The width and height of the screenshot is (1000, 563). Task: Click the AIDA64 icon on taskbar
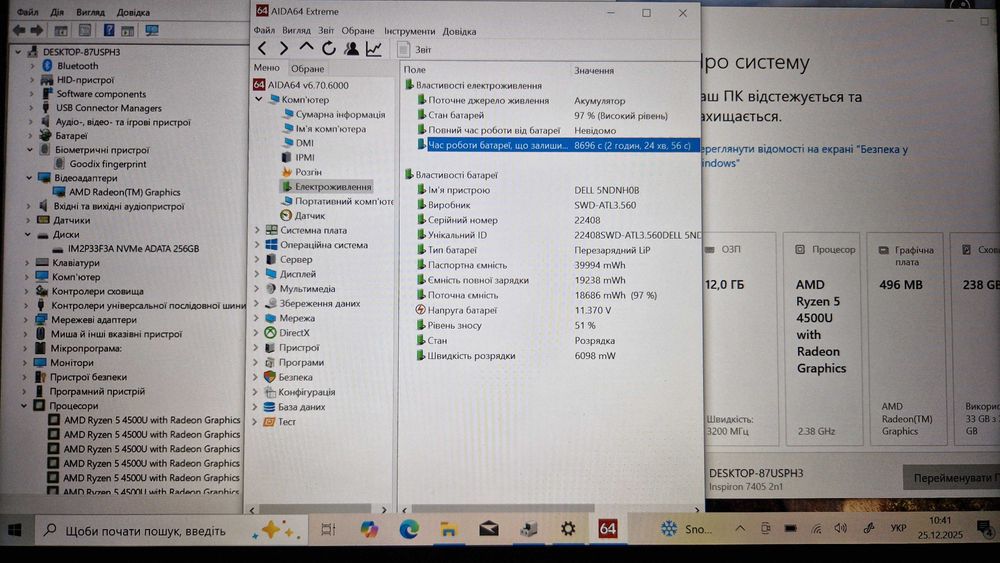point(607,529)
